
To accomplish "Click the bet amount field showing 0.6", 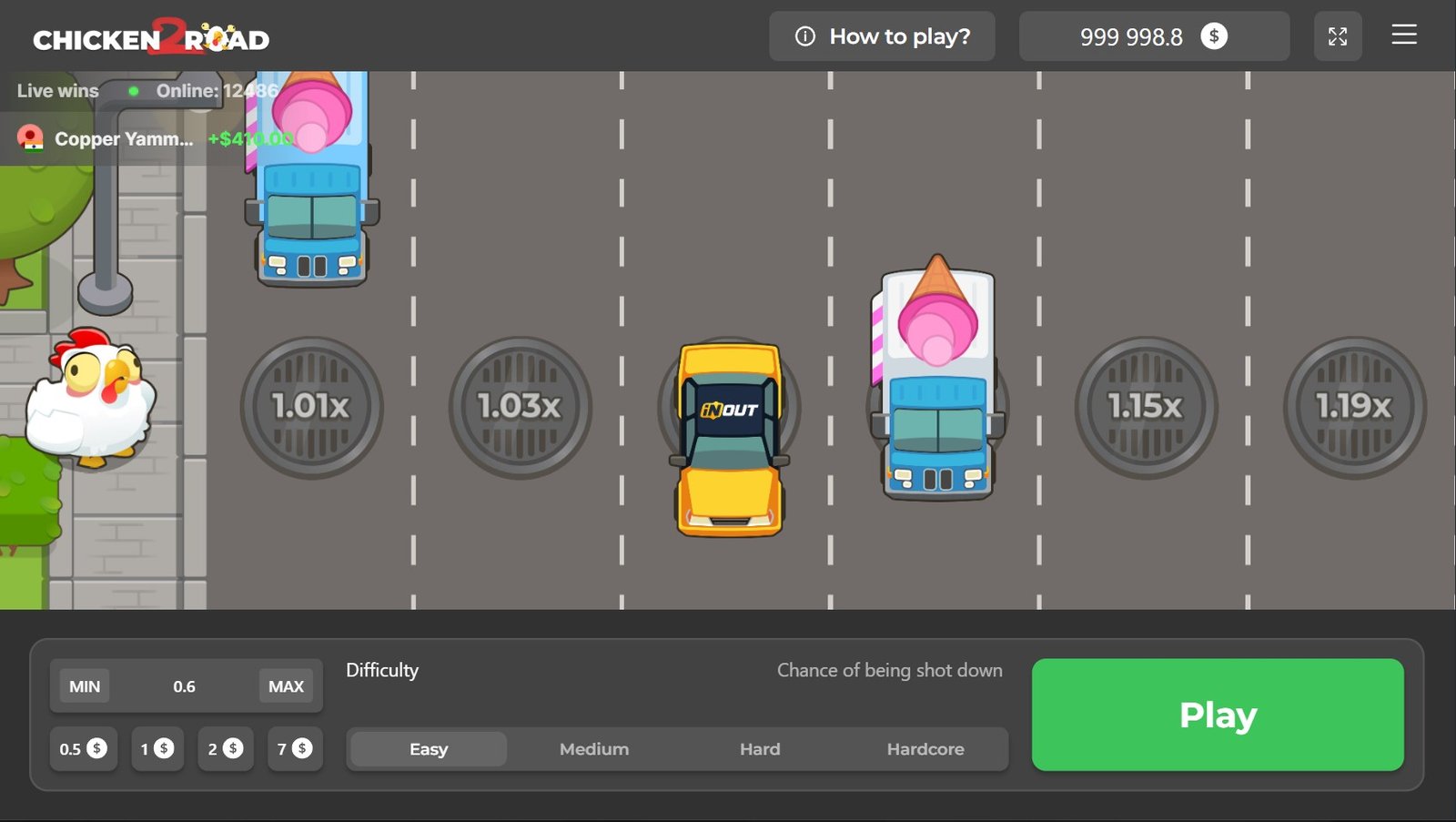I will [185, 686].
